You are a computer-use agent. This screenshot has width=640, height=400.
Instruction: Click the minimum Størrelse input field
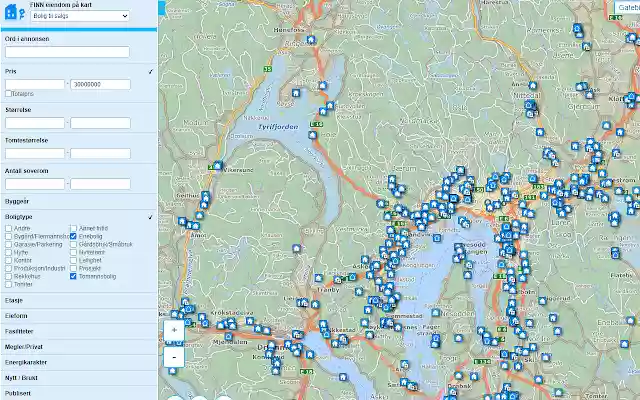35,123
